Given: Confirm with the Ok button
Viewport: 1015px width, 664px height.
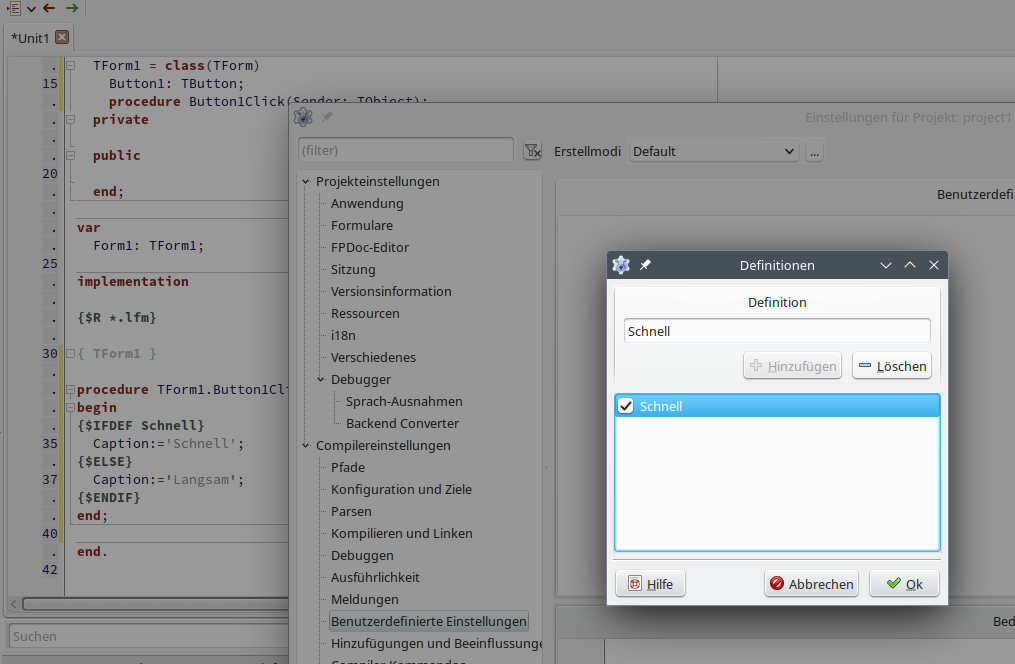Looking at the screenshot, I should (x=904, y=584).
